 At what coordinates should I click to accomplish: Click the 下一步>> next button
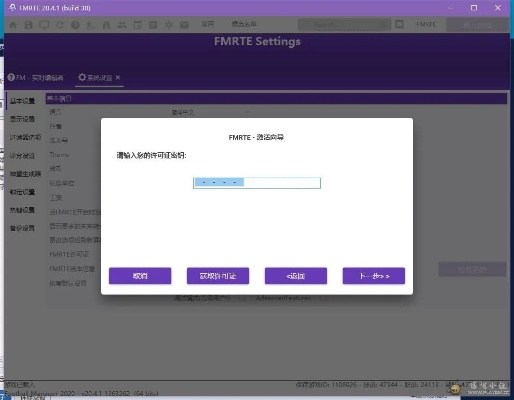point(374,276)
